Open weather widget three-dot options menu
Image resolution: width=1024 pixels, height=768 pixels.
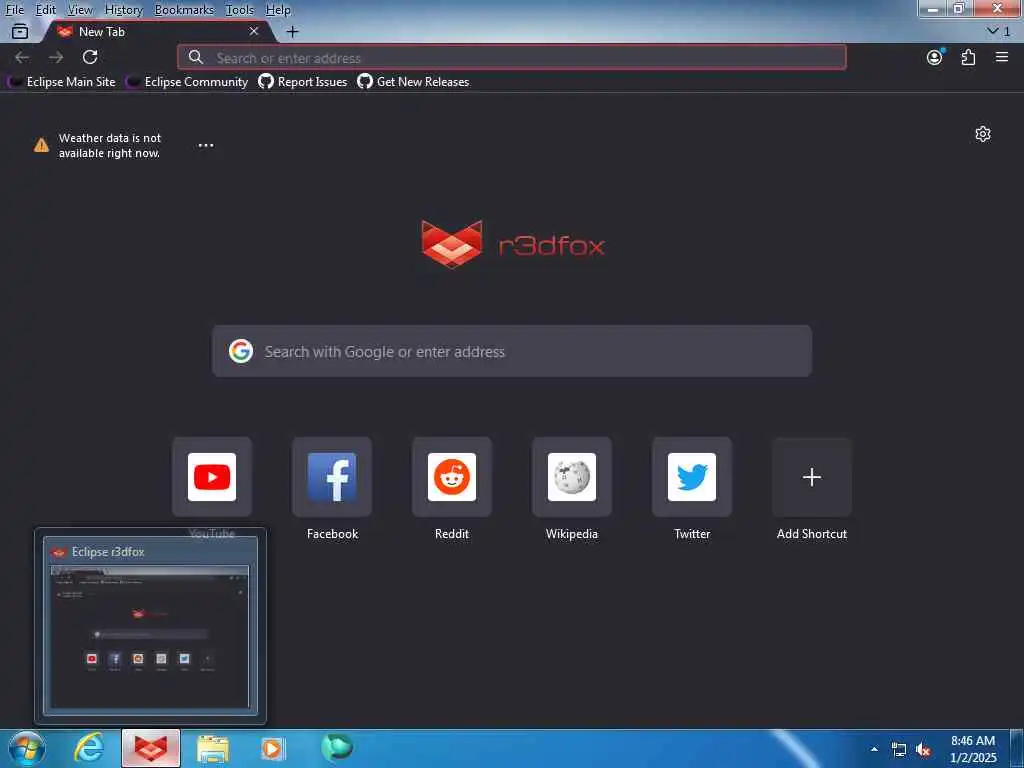pos(206,145)
